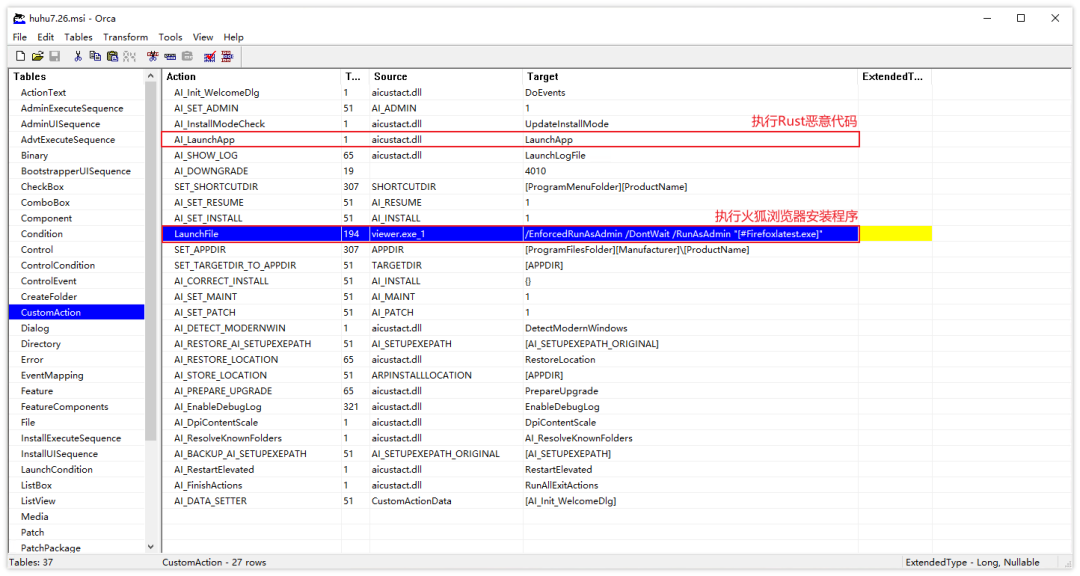Select the ControlEvent table
The height and width of the screenshot is (576, 1080).
(48, 281)
